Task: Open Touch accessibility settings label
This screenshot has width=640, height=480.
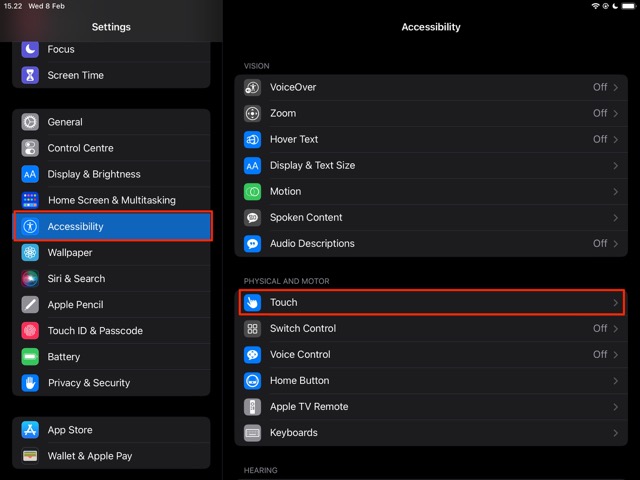Action: (284, 302)
